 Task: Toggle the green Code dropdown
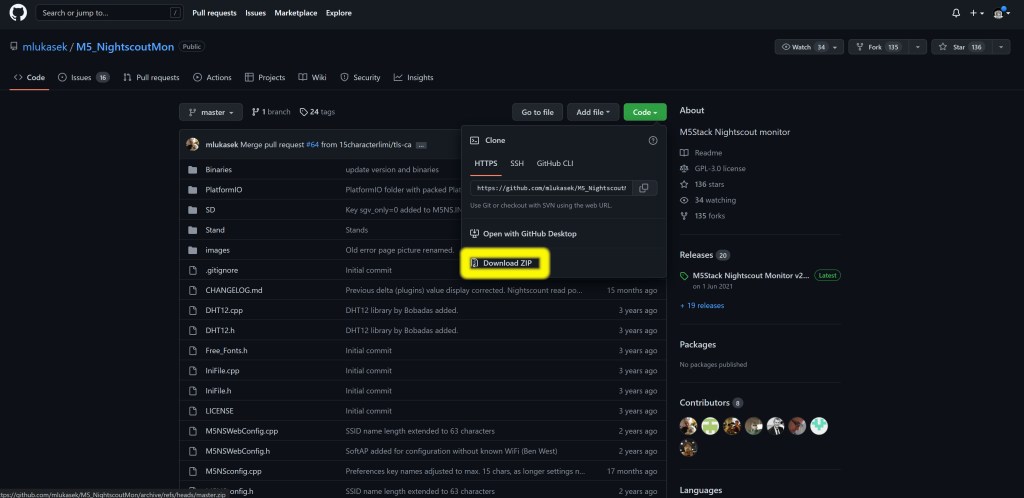coord(644,112)
